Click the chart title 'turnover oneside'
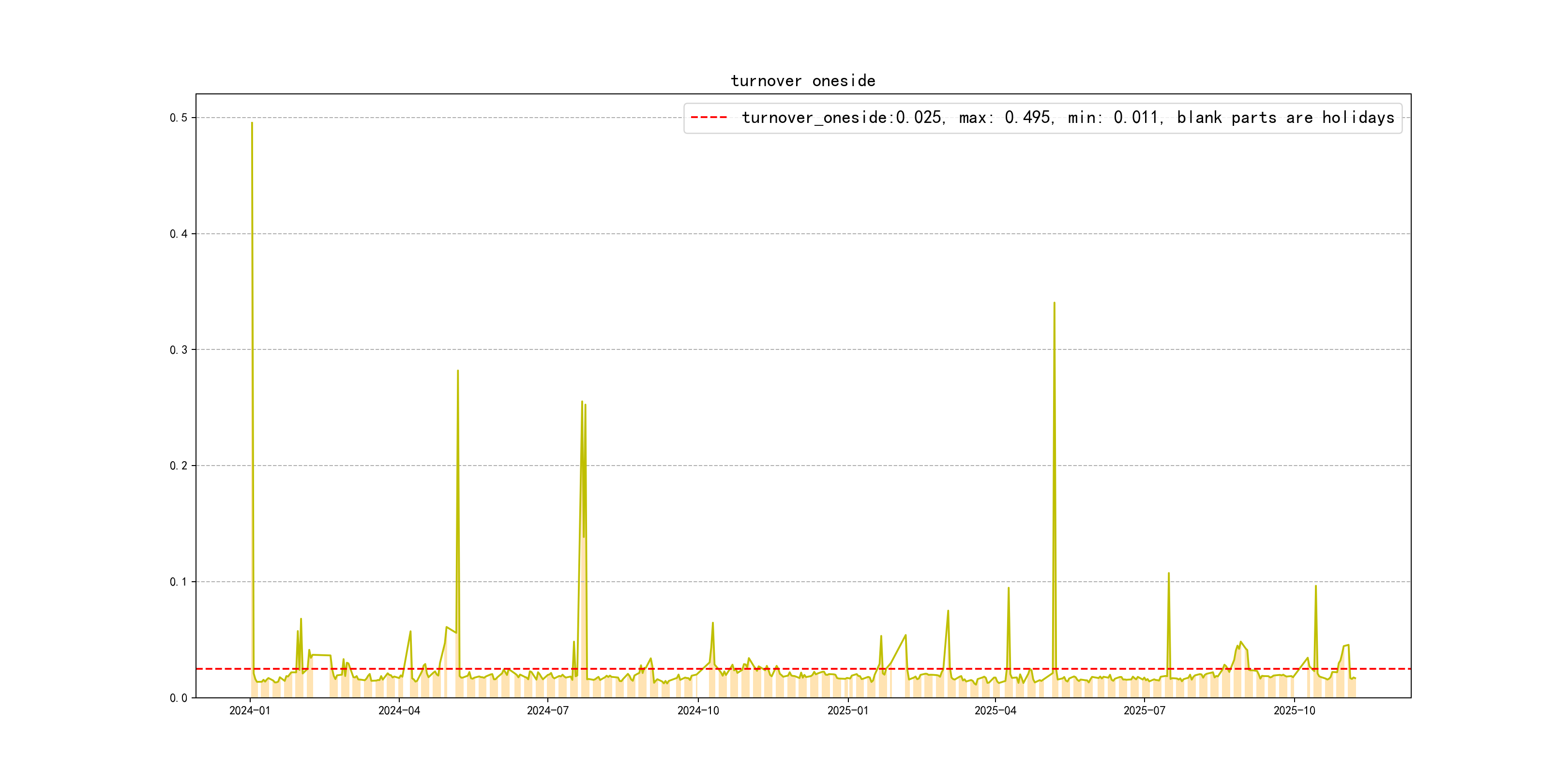This screenshot has height=784, width=1568. click(802, 81)
